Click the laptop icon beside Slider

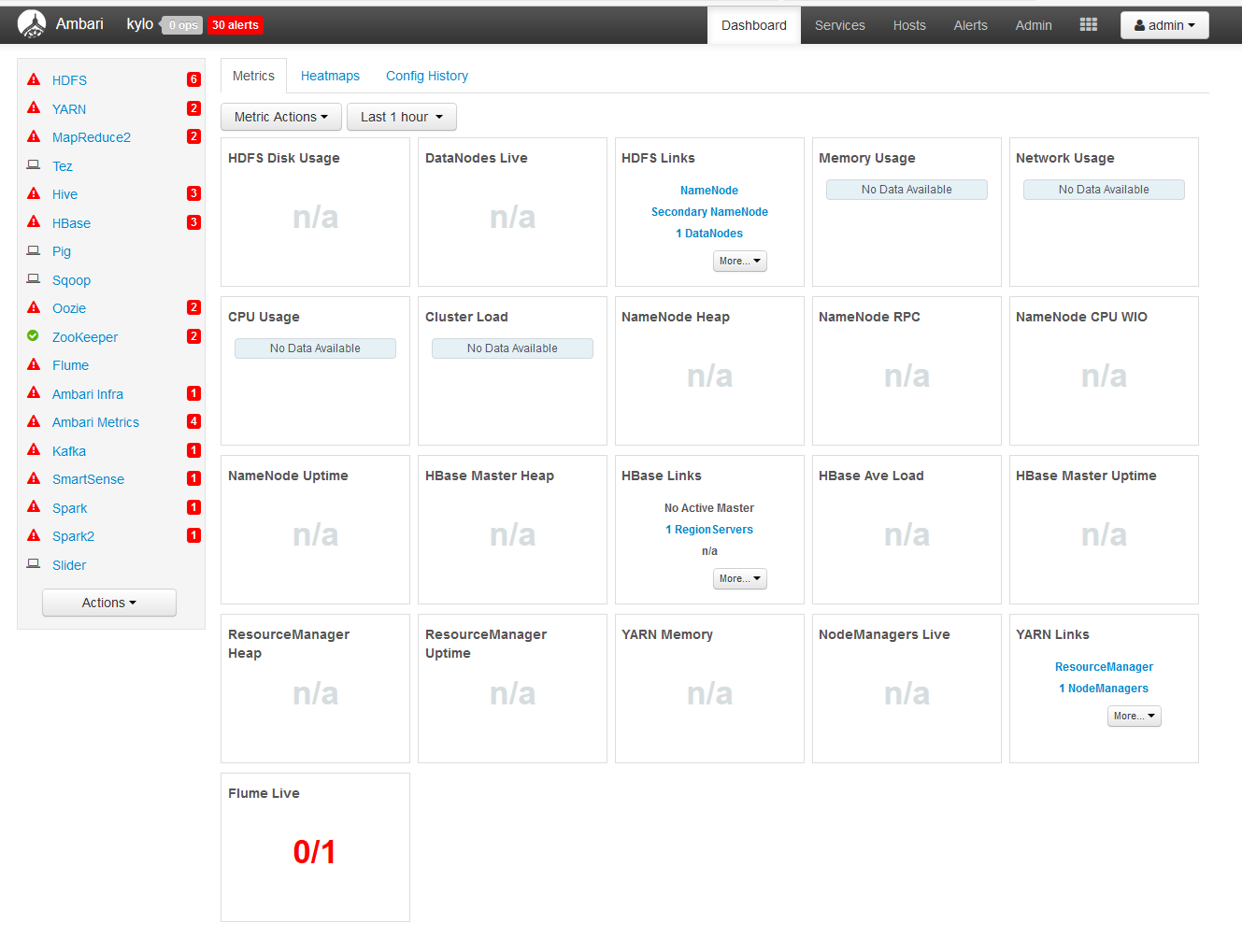tap(34, 564)
